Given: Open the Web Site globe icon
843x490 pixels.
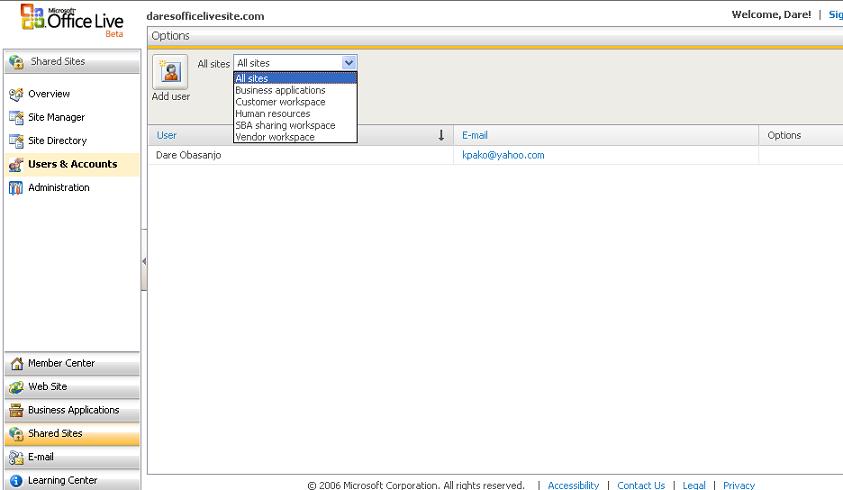Looking at the screenshot, I should pos(16,387).
